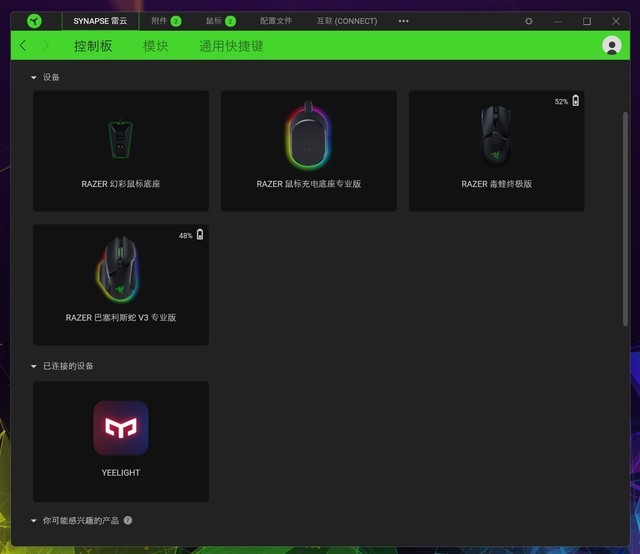This screenshot has height=554, width=640.
Task: Click the 48% battery icon
Action: (200, 235)
